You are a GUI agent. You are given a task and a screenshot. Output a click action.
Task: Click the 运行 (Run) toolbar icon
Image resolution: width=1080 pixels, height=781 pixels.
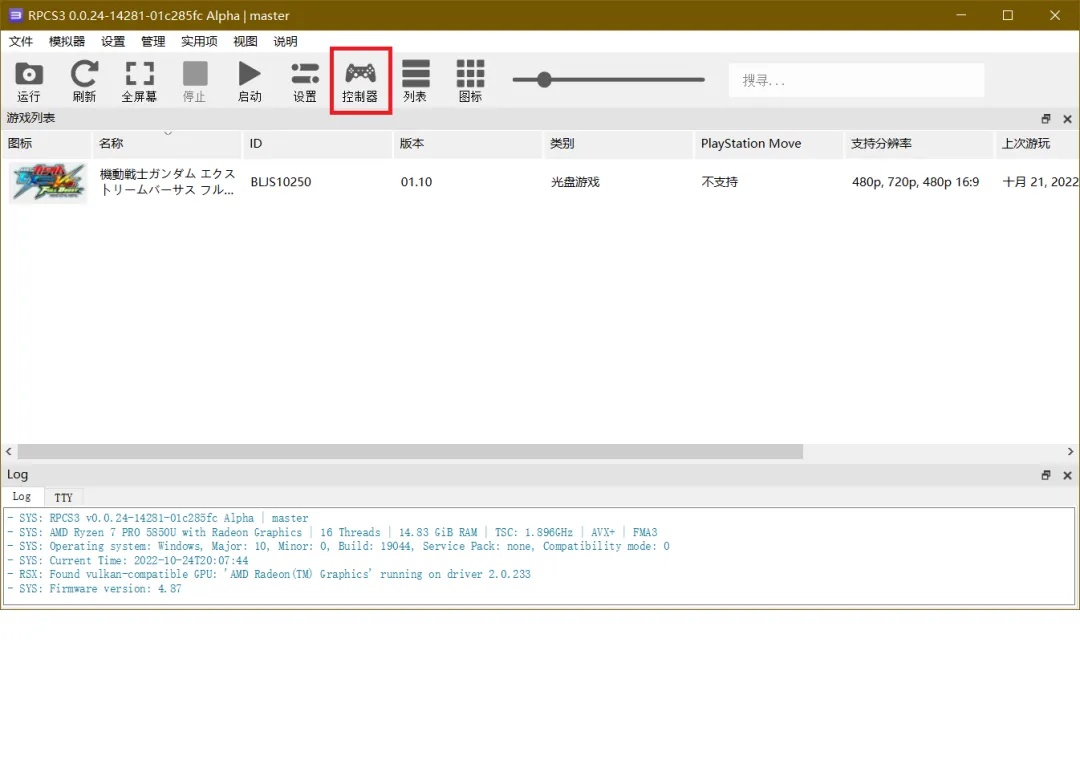[29, 81]
